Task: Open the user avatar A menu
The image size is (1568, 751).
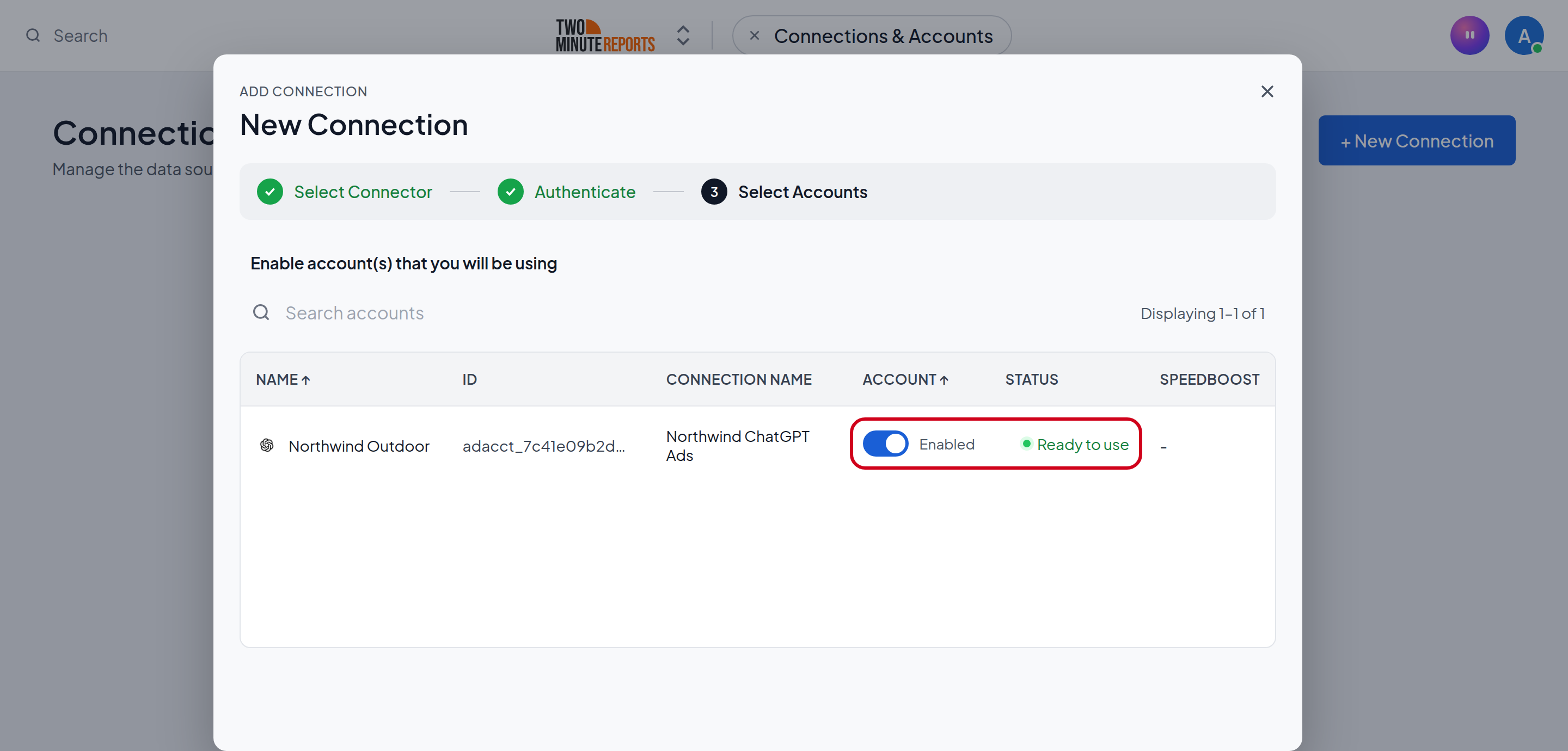Action: (x=1524, y=35)
